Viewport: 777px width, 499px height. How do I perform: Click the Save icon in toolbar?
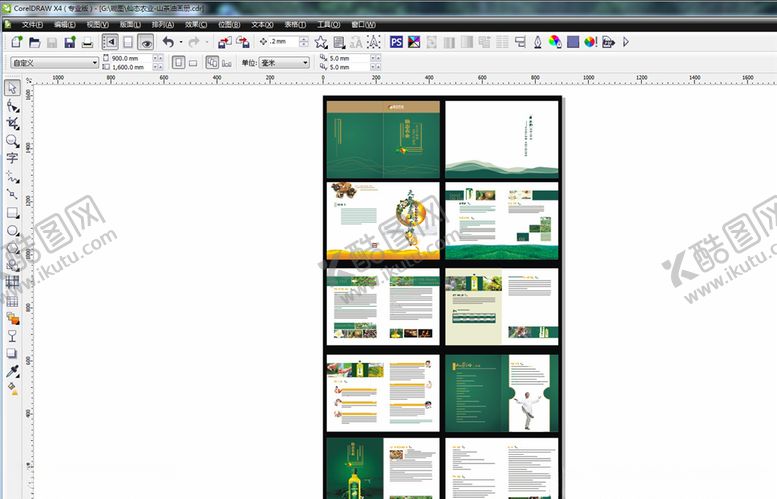69,43
